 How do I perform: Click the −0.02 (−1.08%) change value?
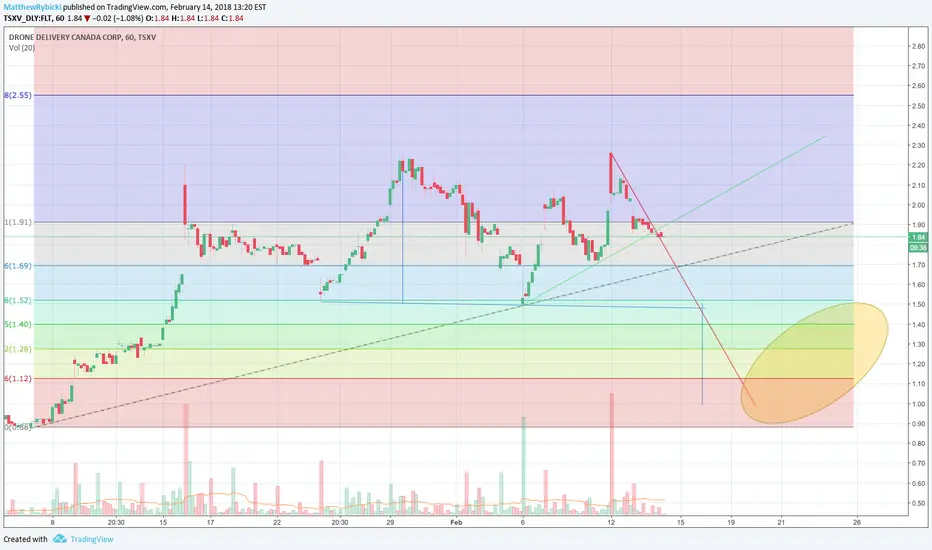point(118,18)
